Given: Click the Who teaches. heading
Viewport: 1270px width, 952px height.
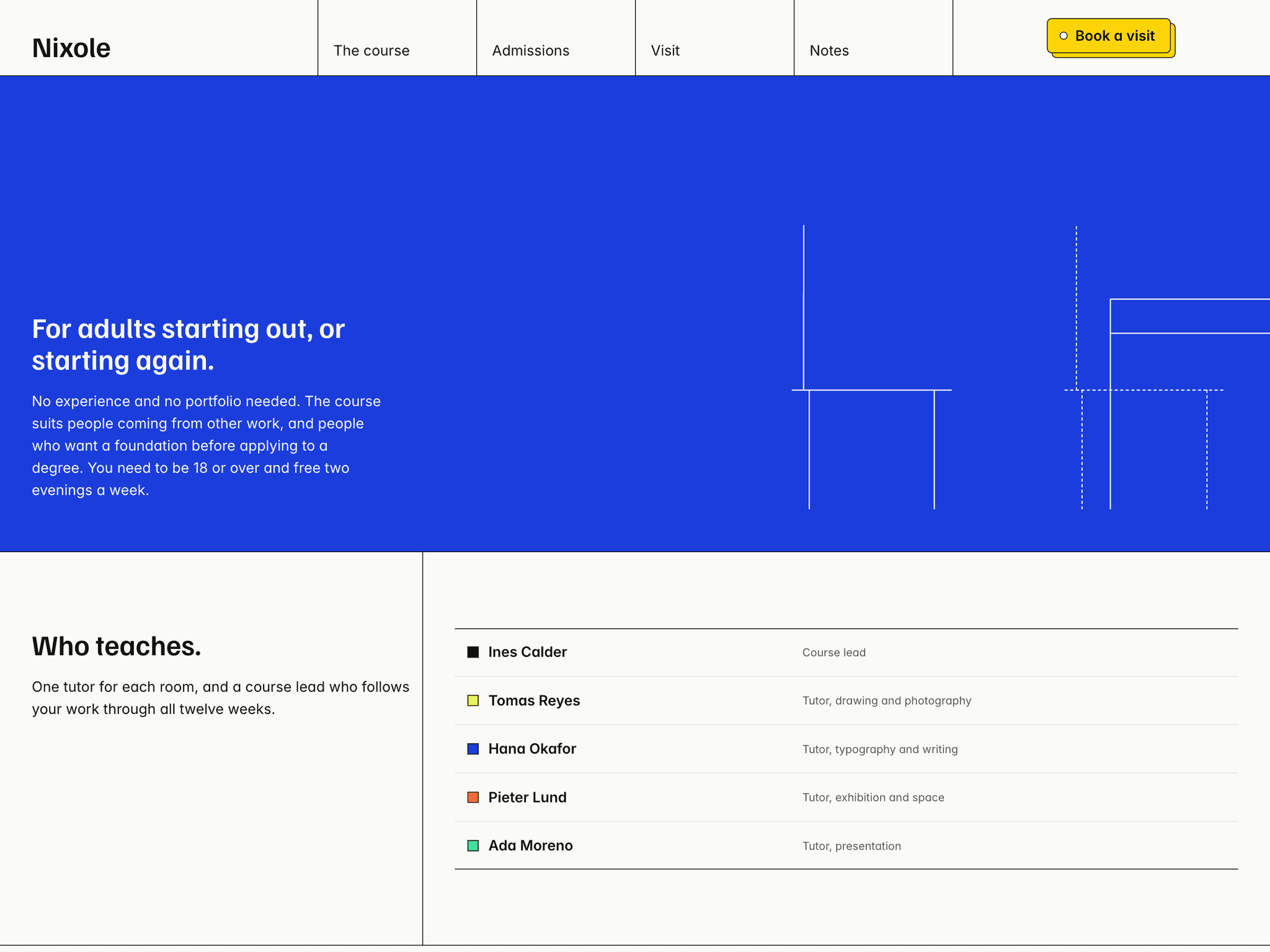Looking at the screenshot, I should 117,646.
